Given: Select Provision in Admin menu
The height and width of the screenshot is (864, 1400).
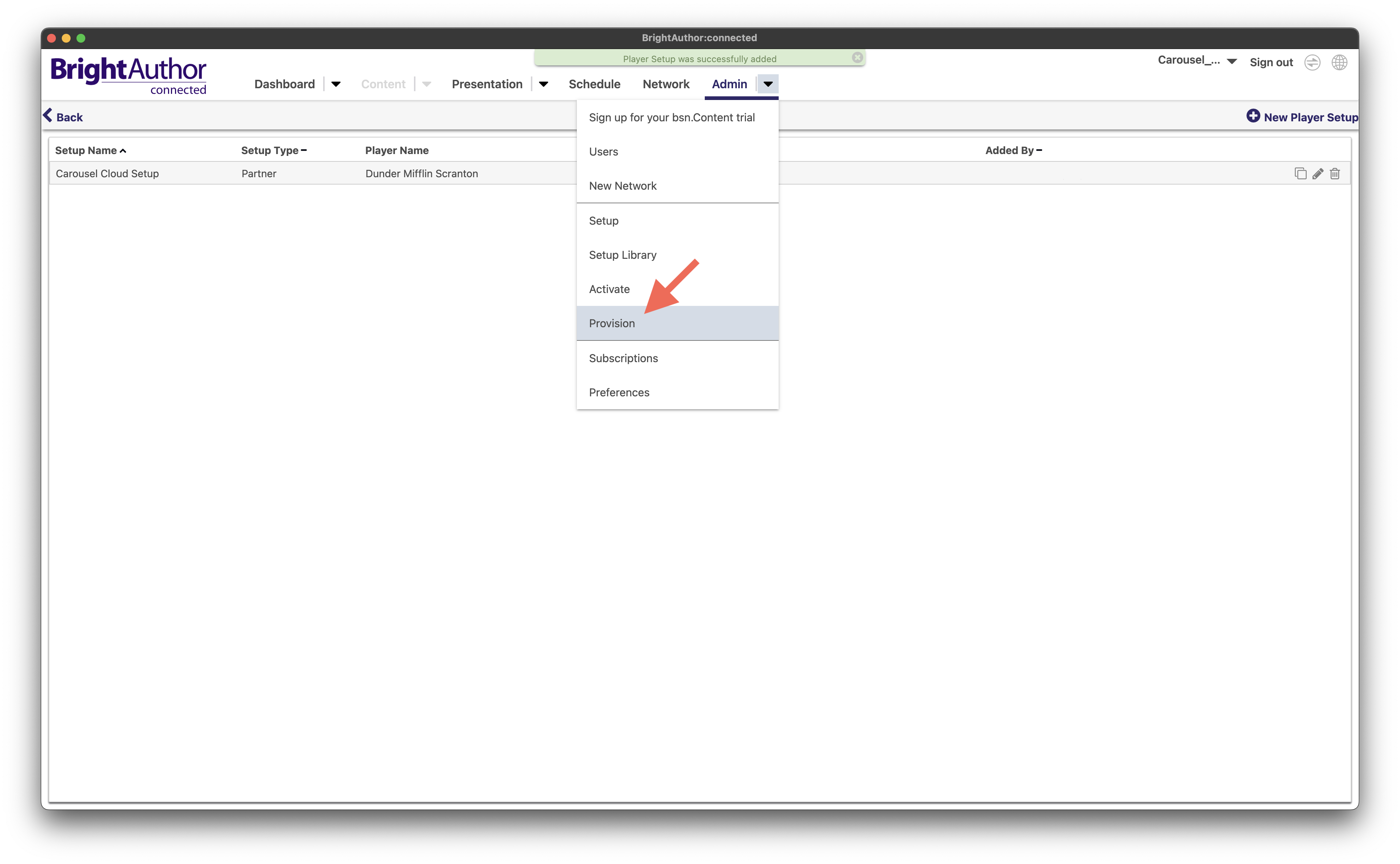Looking at the screenshot, I should tap(677, 324).
